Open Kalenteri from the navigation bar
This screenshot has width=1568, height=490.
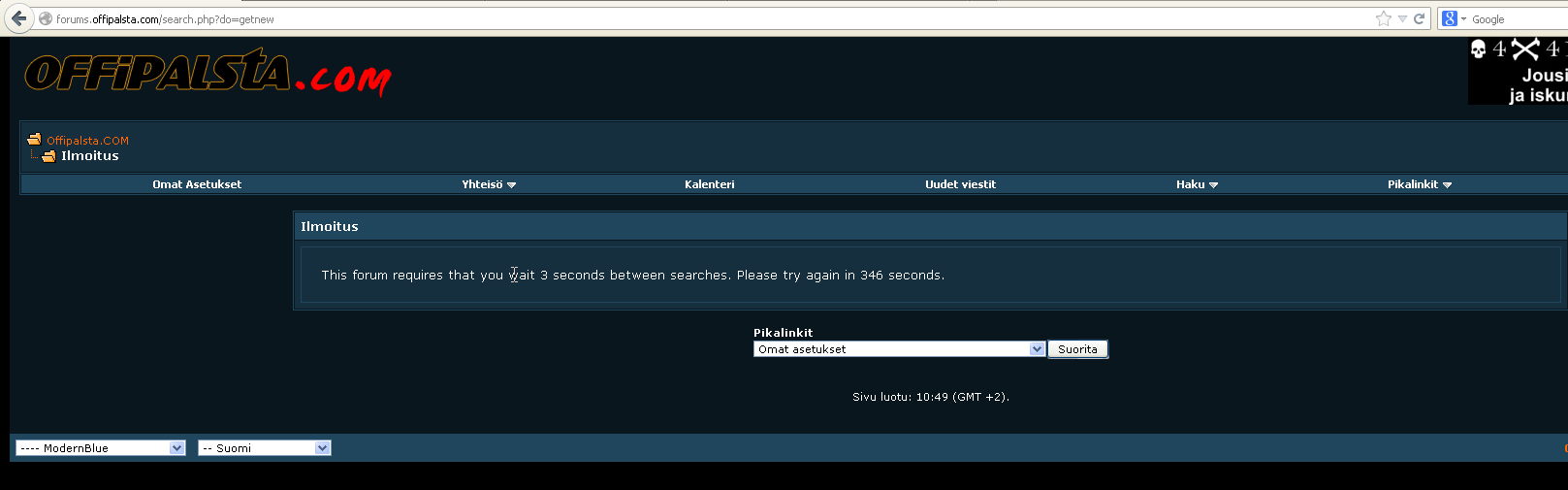[x=709, y=184]
